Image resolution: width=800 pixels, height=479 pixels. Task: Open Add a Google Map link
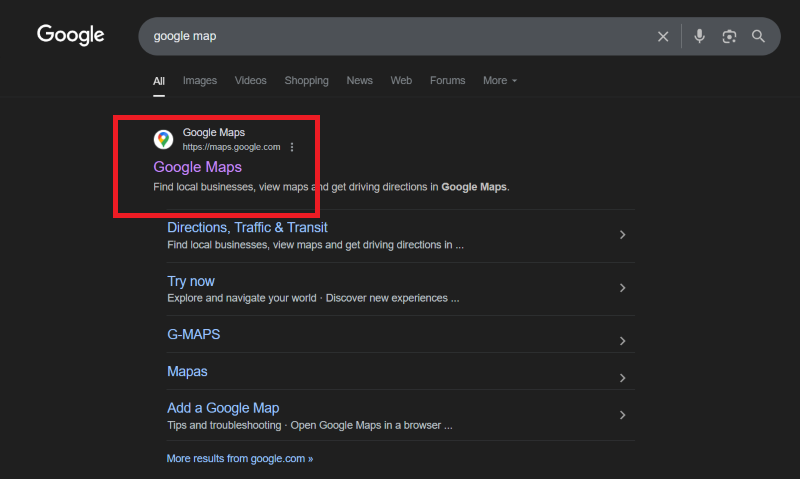223,408
